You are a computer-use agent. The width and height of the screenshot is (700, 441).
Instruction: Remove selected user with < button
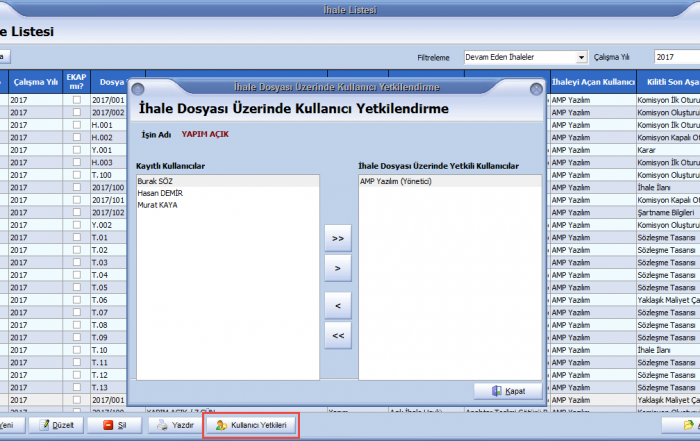pos(338,305)
